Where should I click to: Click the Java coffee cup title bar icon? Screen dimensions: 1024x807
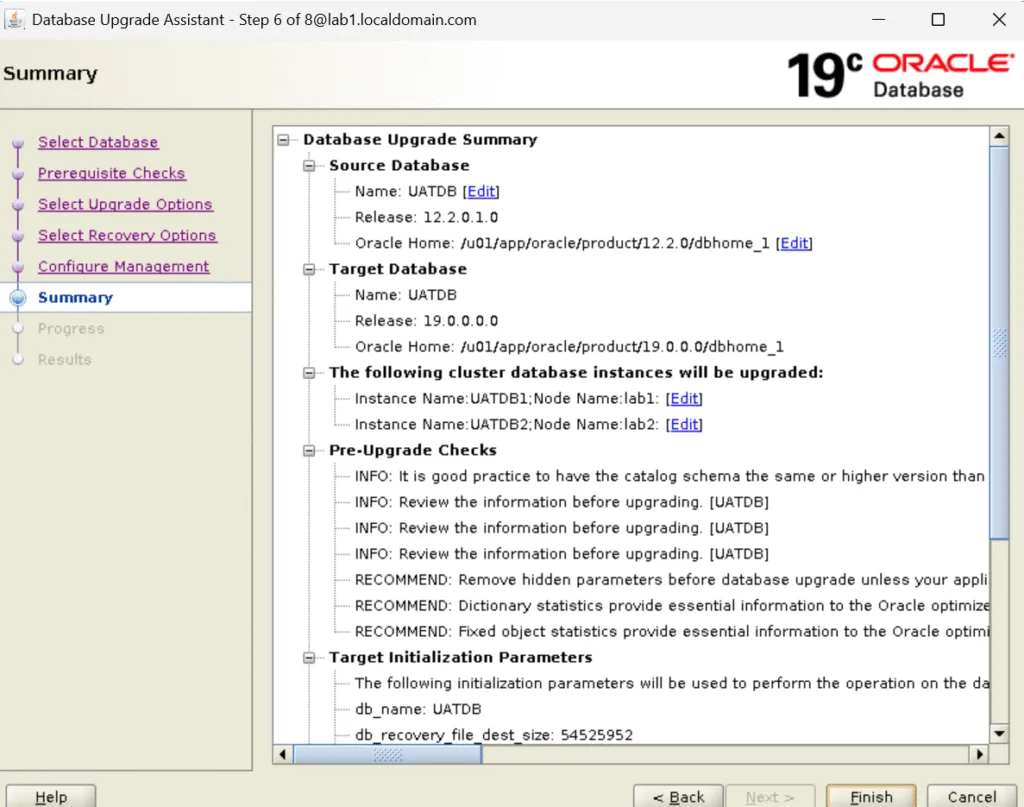pyautogui.click(x=16, y=19)
